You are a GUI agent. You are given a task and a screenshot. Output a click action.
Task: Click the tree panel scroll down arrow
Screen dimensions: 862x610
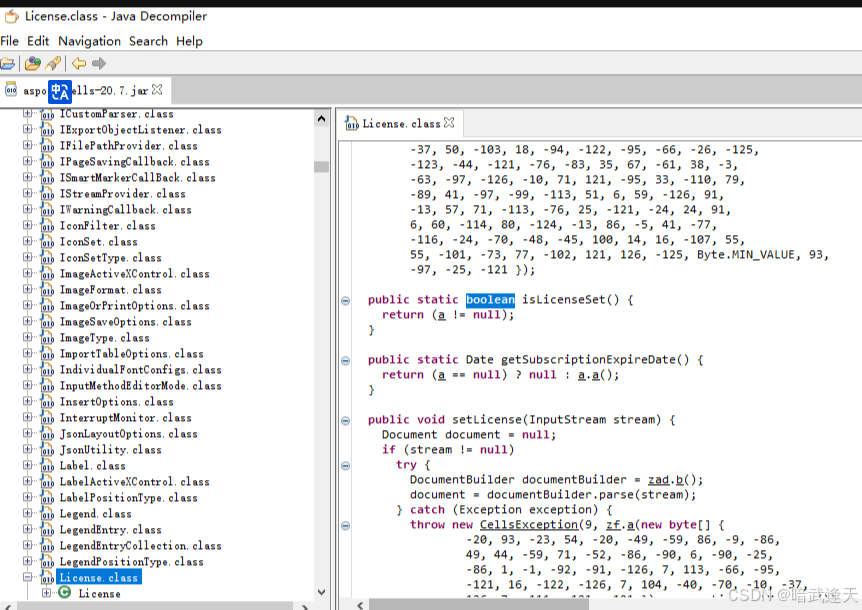[322, 592]
